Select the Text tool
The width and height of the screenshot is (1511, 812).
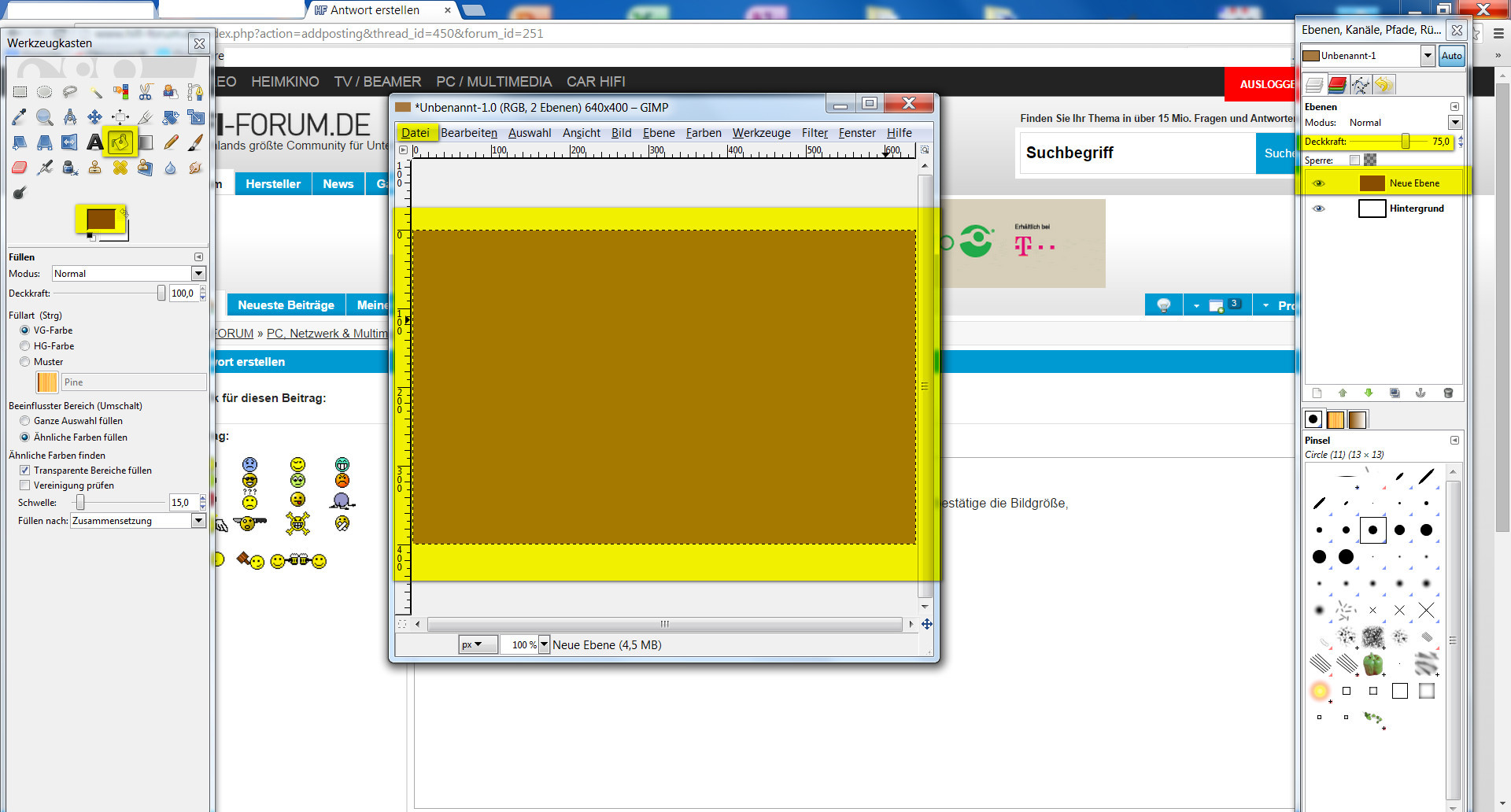95,142
